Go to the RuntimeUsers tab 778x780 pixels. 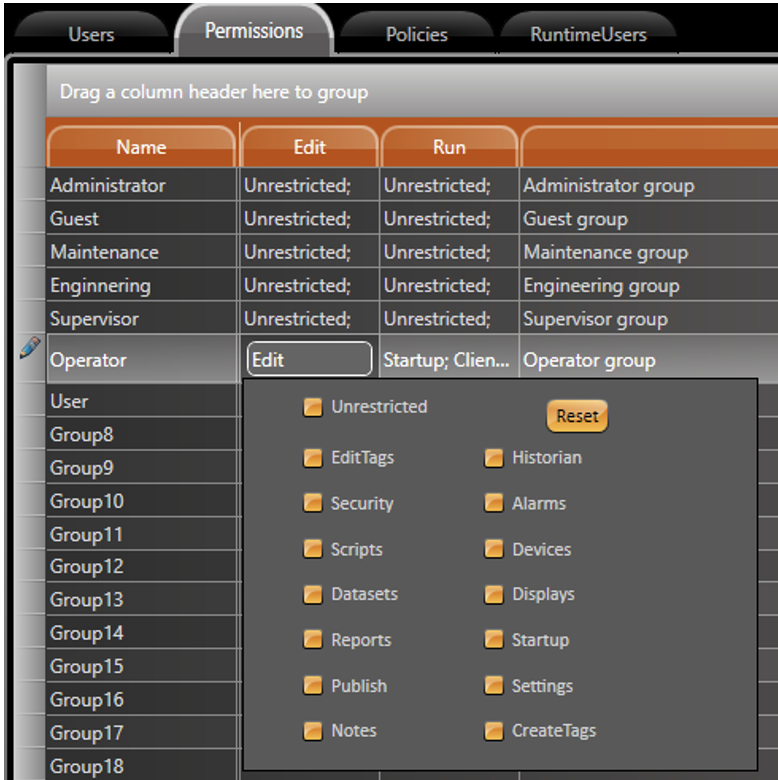(x=588, y=35)
